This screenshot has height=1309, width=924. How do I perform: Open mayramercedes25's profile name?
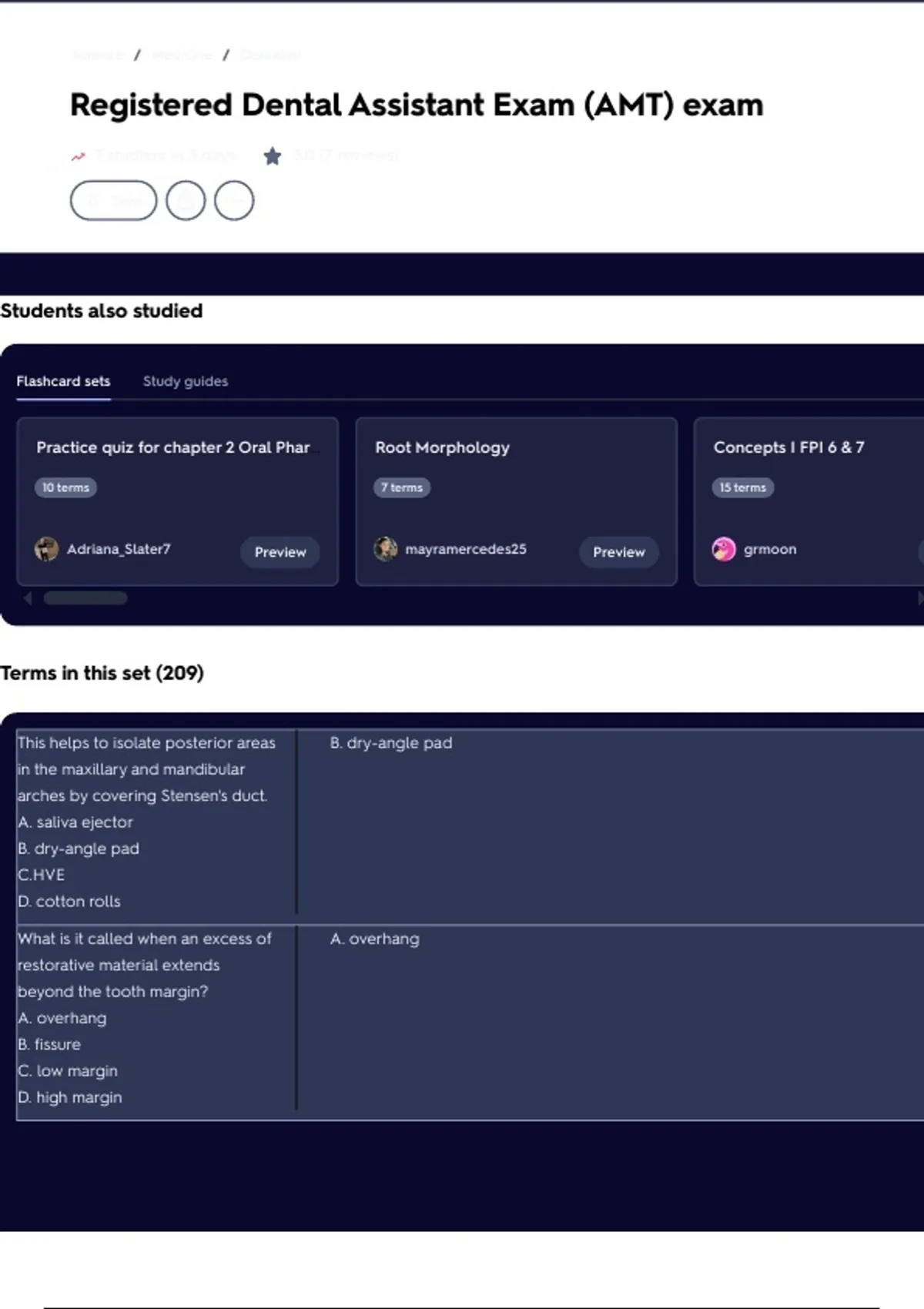pos(466,549)
